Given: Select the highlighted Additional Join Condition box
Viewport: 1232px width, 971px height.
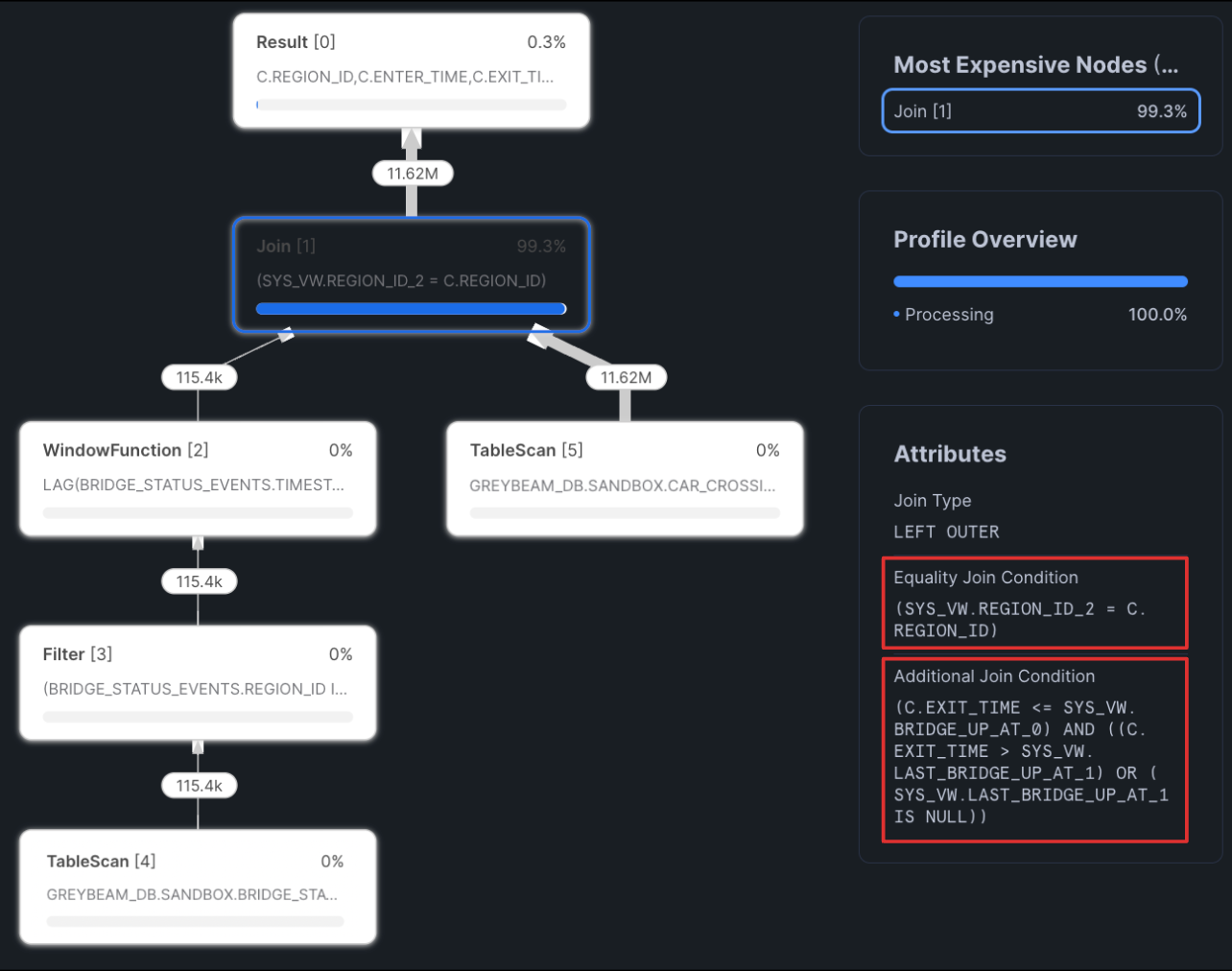Looking at the screenshot, I should 1034,751.
